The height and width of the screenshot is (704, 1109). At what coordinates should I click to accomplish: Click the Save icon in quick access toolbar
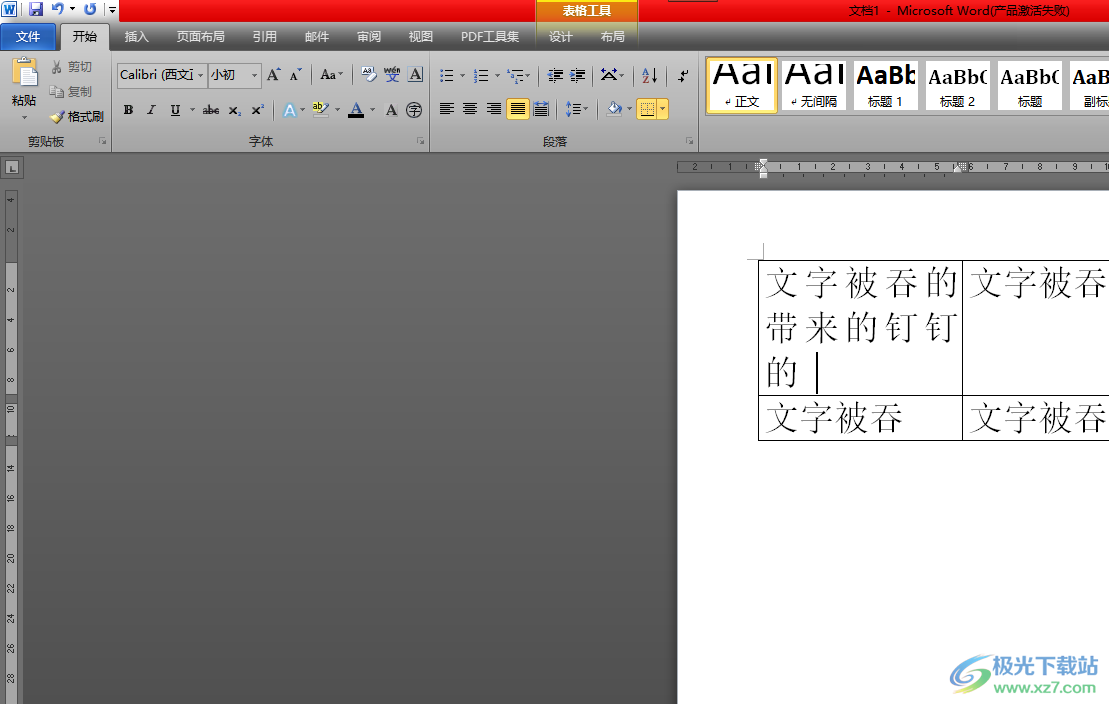[35, 9]
